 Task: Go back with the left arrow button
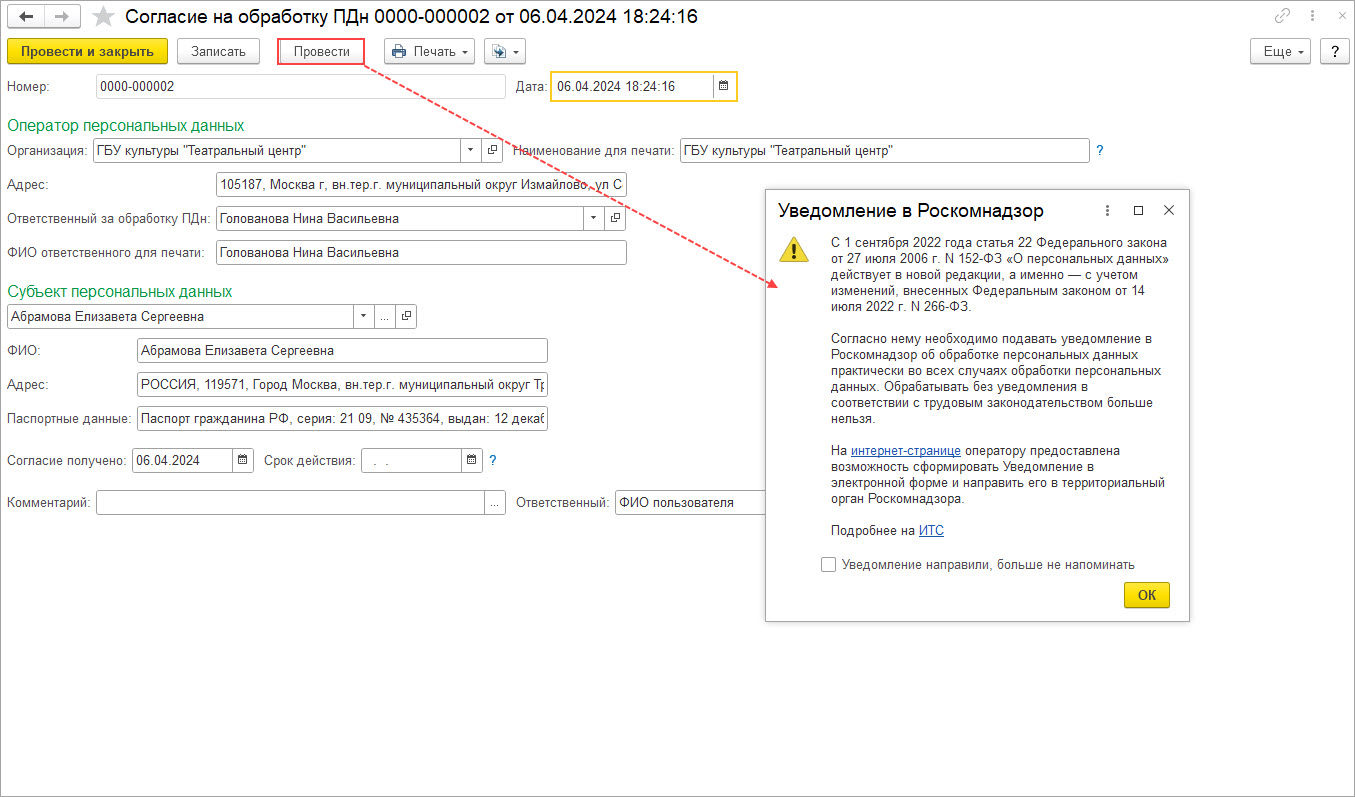(x=26, y=17)
